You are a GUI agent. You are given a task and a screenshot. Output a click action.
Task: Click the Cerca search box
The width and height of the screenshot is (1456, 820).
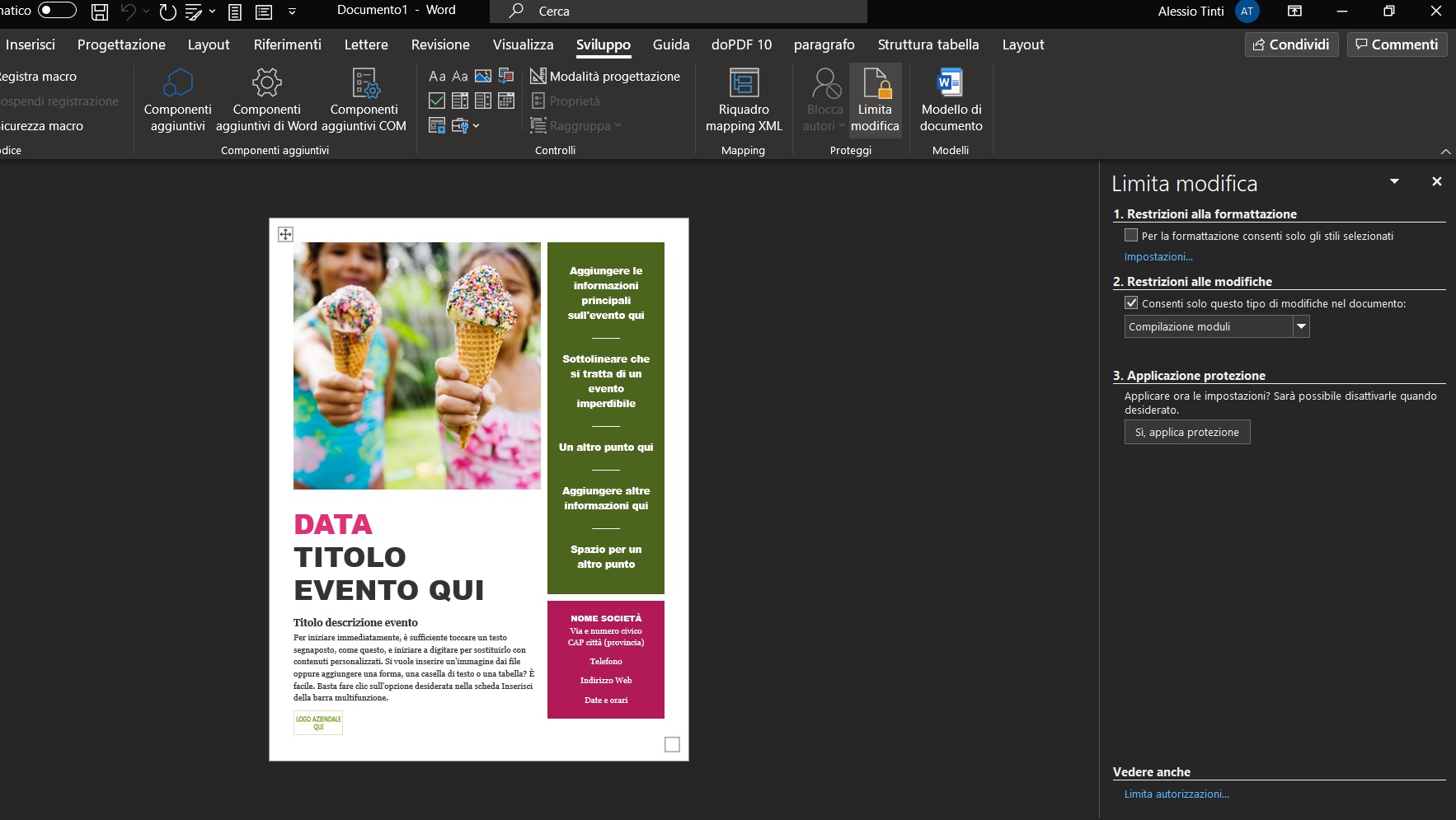click(679, 12)
